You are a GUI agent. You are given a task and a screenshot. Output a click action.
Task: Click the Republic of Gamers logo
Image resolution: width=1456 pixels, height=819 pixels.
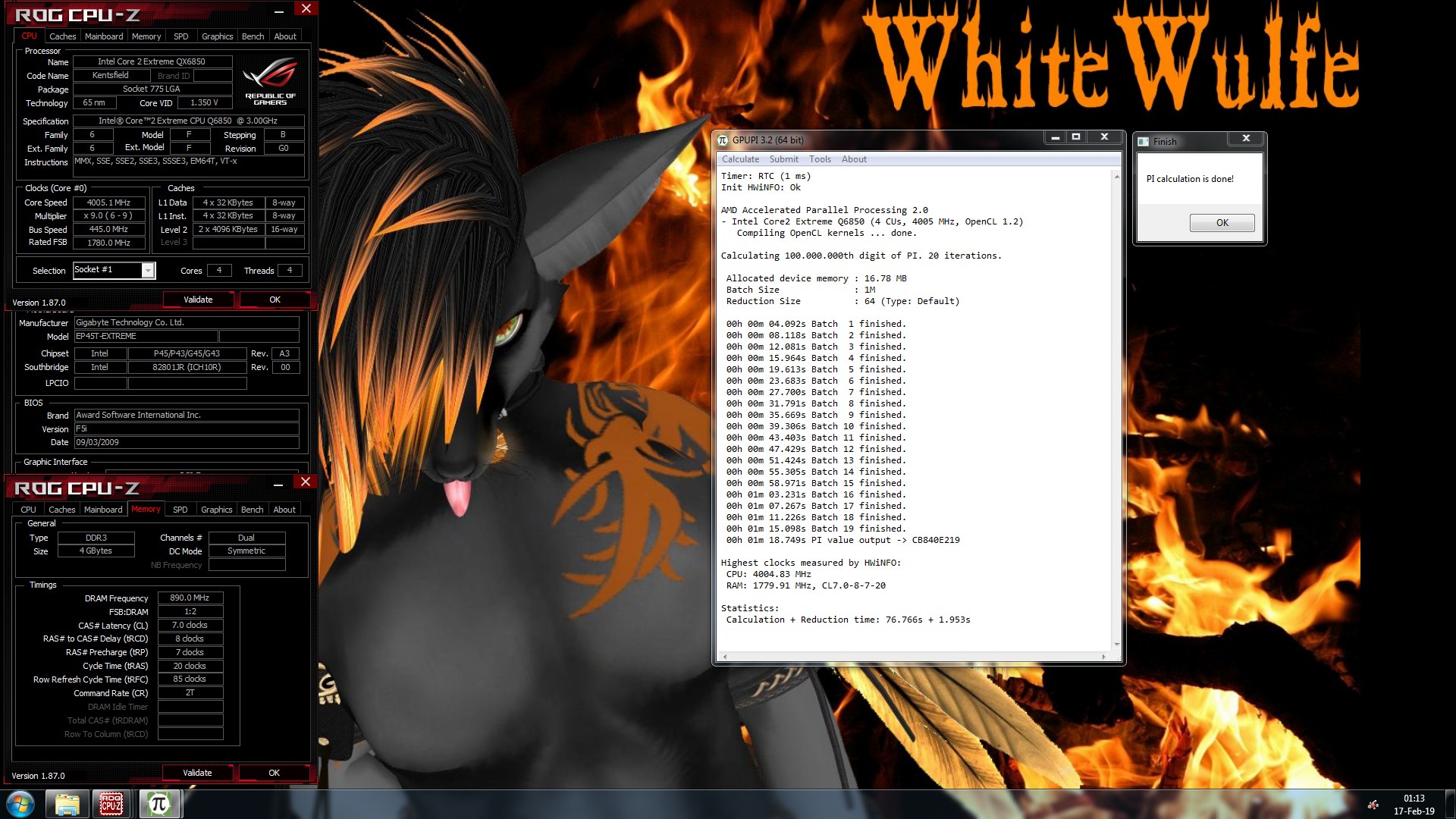(x=270, y=83)
